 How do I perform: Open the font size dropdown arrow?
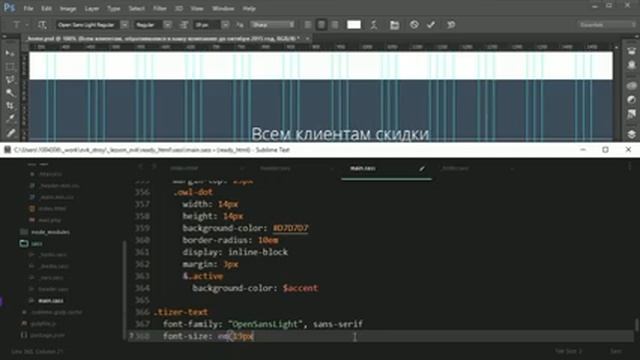(225, 25)
